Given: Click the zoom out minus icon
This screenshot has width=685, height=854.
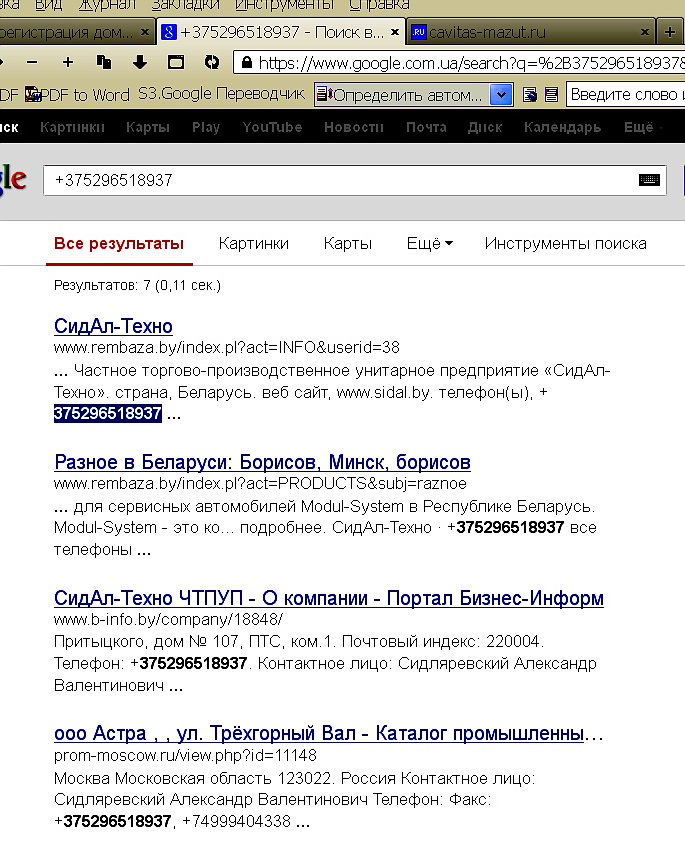Looking at the screenshot, I should point(32,63).
